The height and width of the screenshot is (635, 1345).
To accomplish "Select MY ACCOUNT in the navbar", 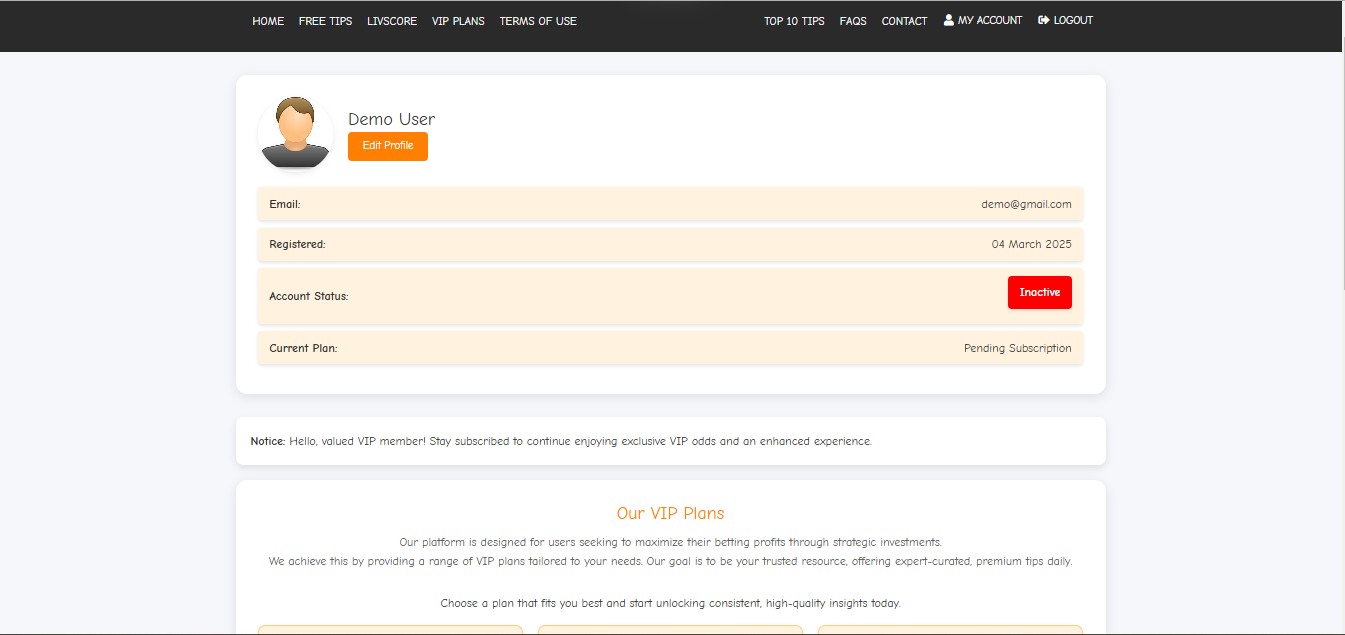I will 989,20.
